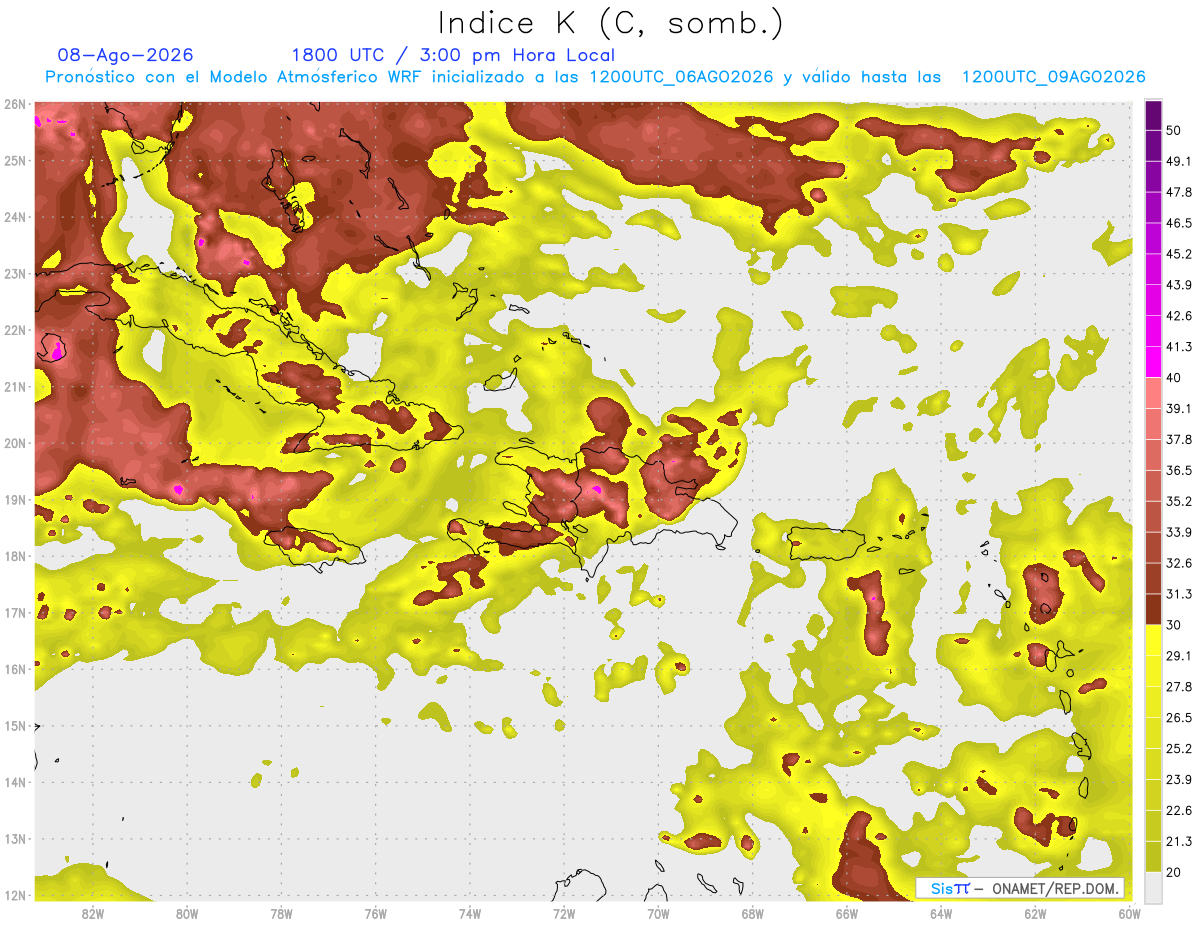Click the 'Indice K (C, somb.)' title
1200x927 pixels.
tap(610, 24)
